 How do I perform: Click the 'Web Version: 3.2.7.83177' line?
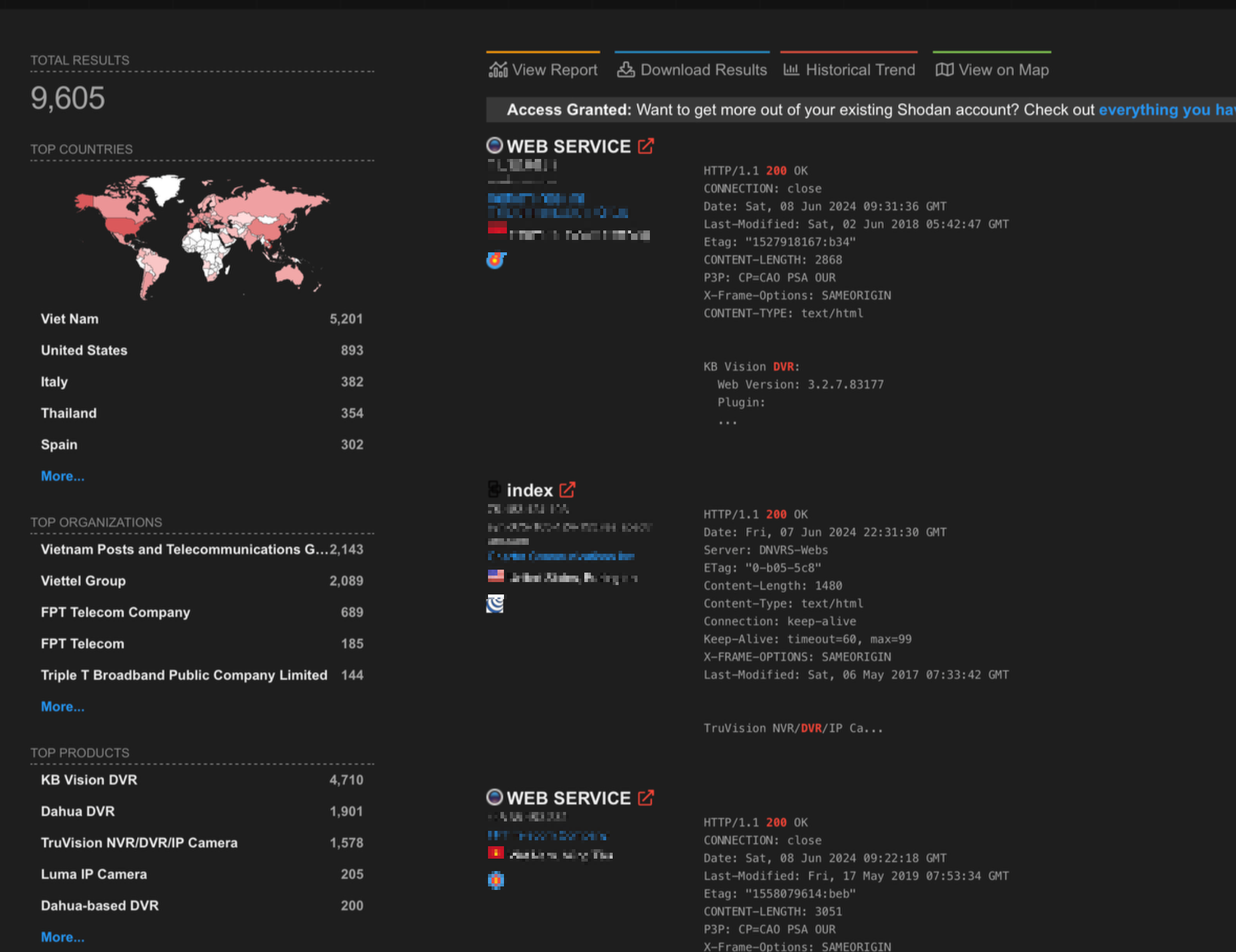click(x=801, y=385)
